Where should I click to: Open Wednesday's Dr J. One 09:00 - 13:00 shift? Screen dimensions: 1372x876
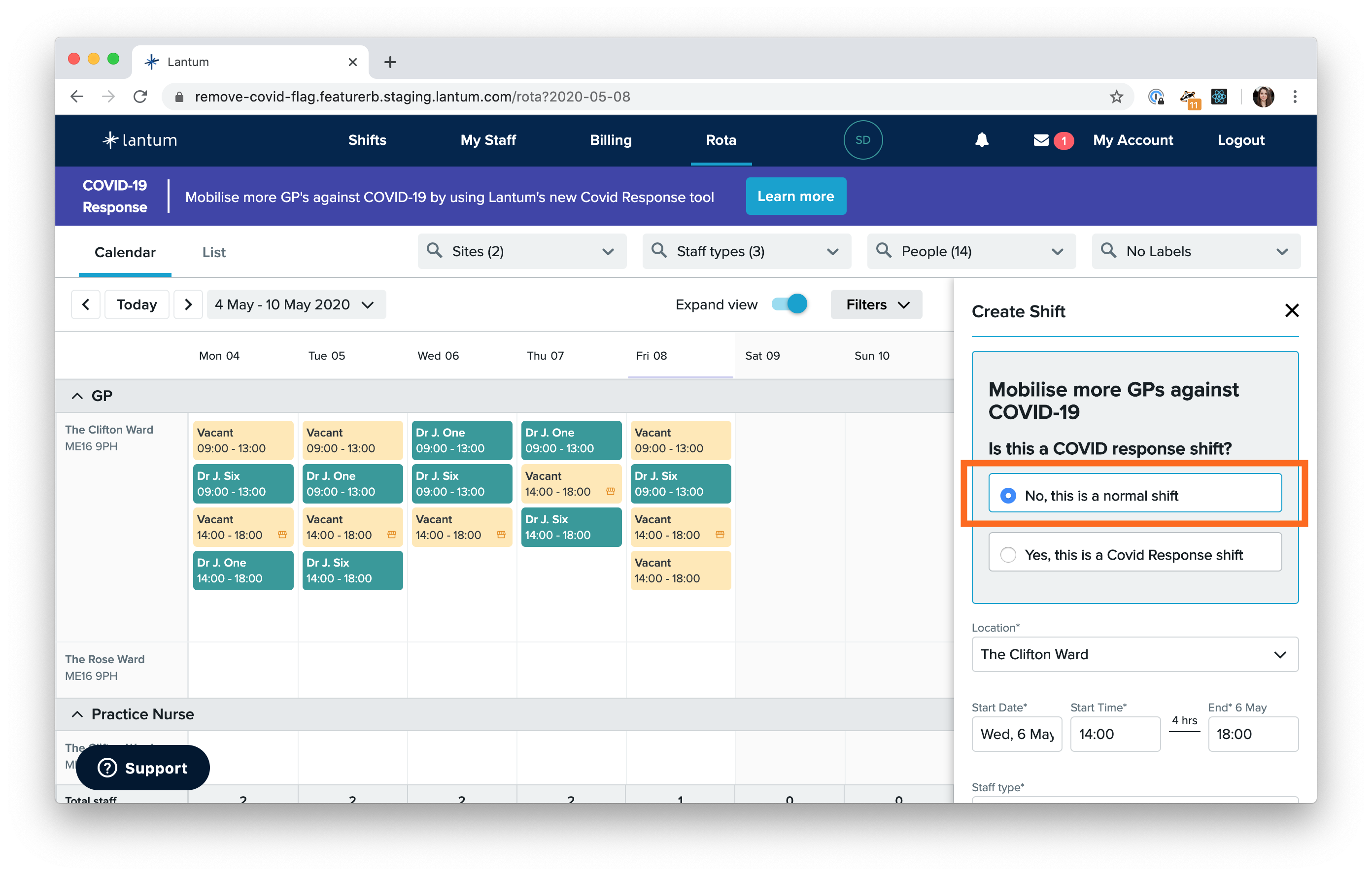coord(462,440)
